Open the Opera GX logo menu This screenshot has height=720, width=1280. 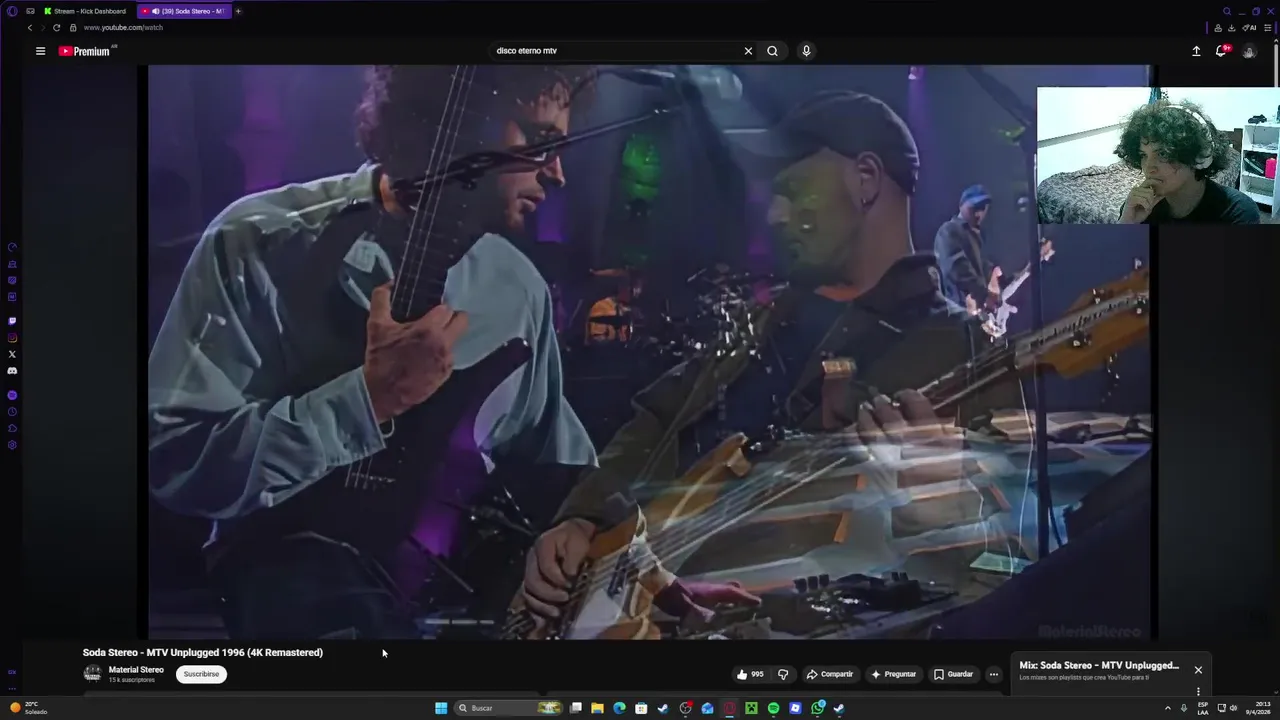point(11,11)
